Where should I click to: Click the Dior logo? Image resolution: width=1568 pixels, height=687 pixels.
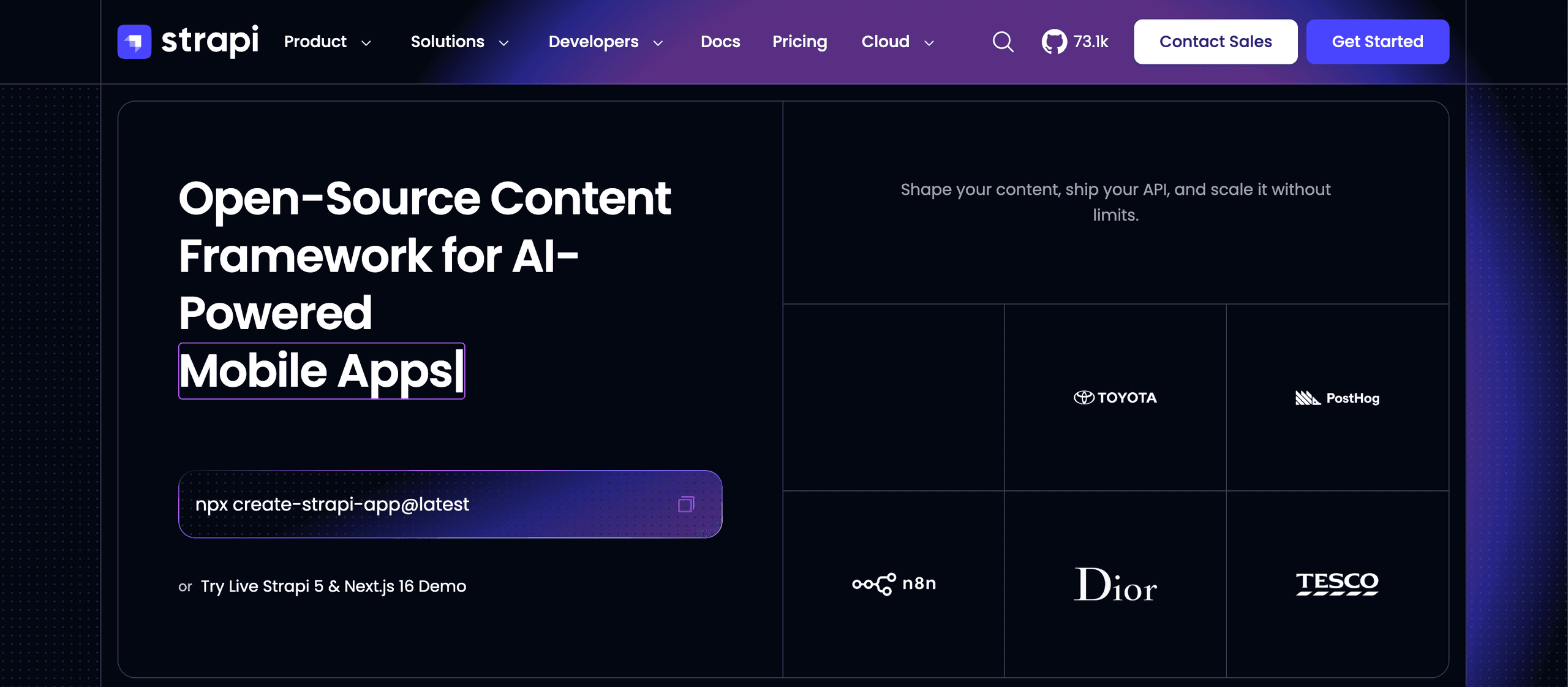click(1115, 584)
